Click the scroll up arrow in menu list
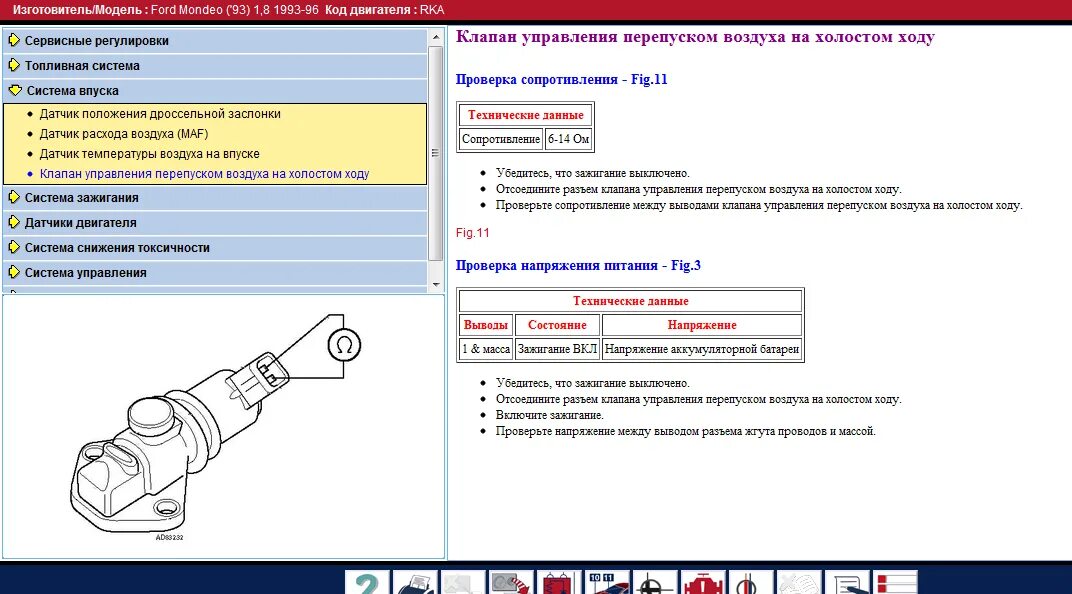The image size is (1072, 594). (x=436, y=36)
